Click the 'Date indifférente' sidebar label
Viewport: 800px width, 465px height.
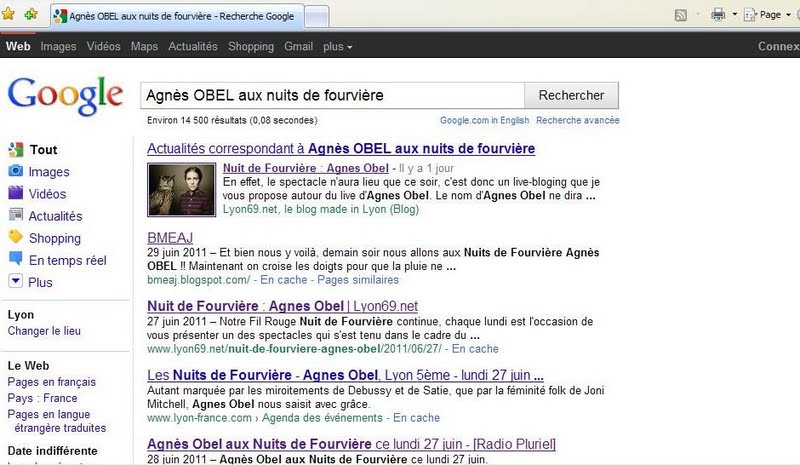point(53,451)
